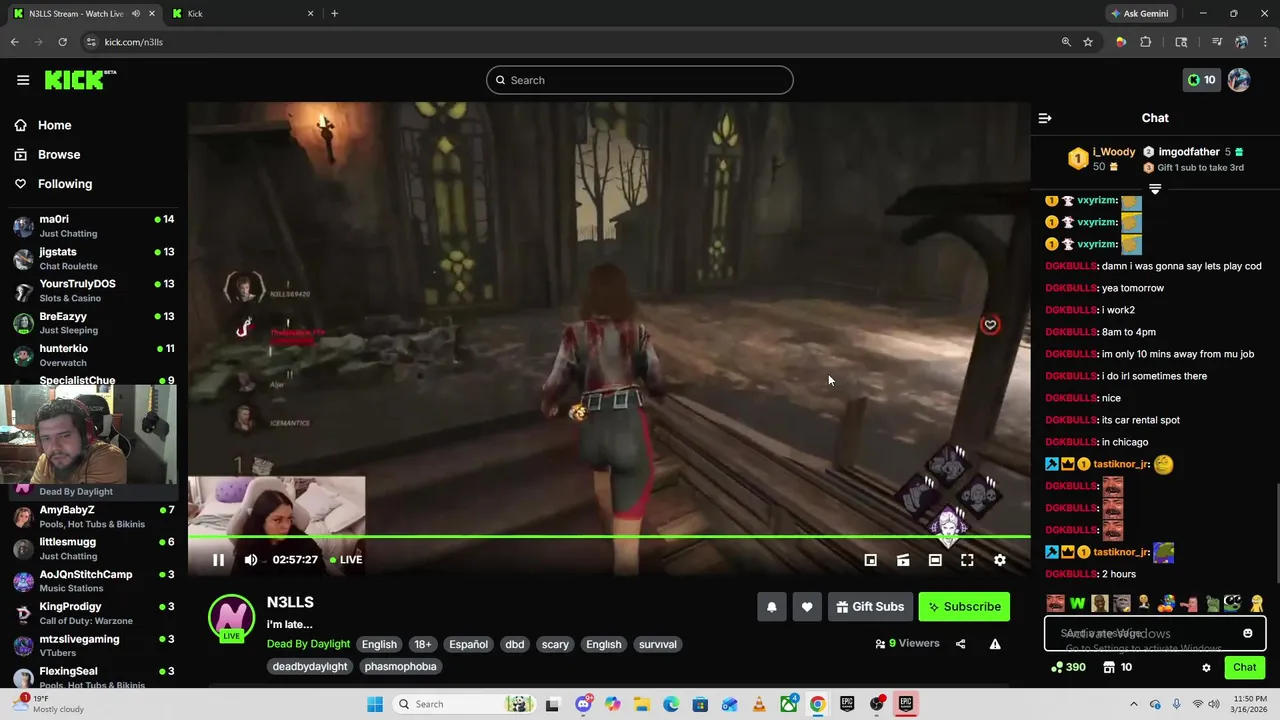Click the Kick search box

coord(640,80)
